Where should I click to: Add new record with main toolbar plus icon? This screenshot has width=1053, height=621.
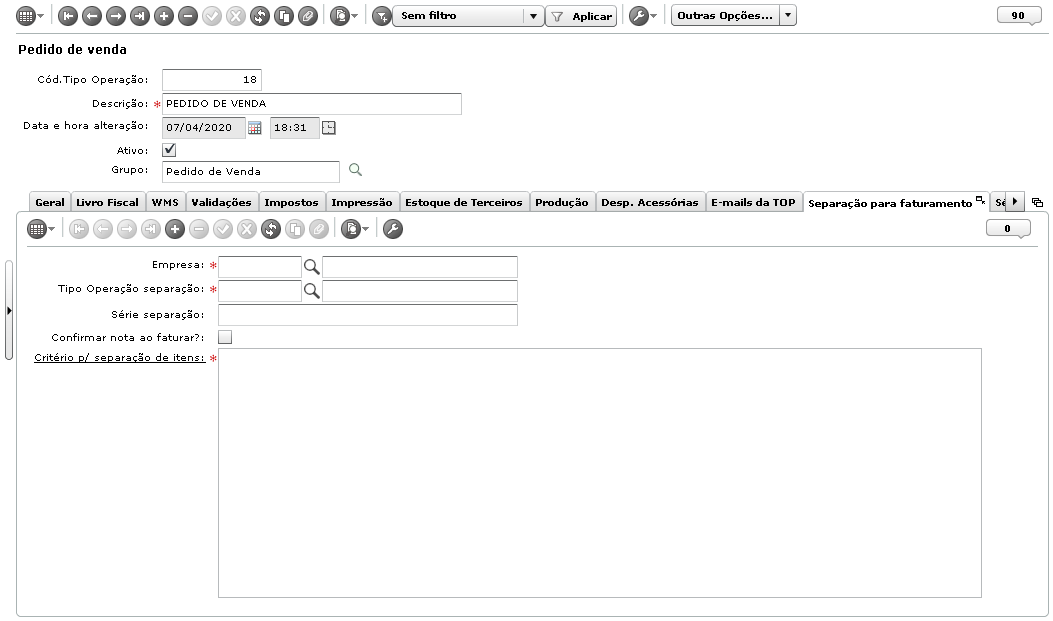pos(164,16)
